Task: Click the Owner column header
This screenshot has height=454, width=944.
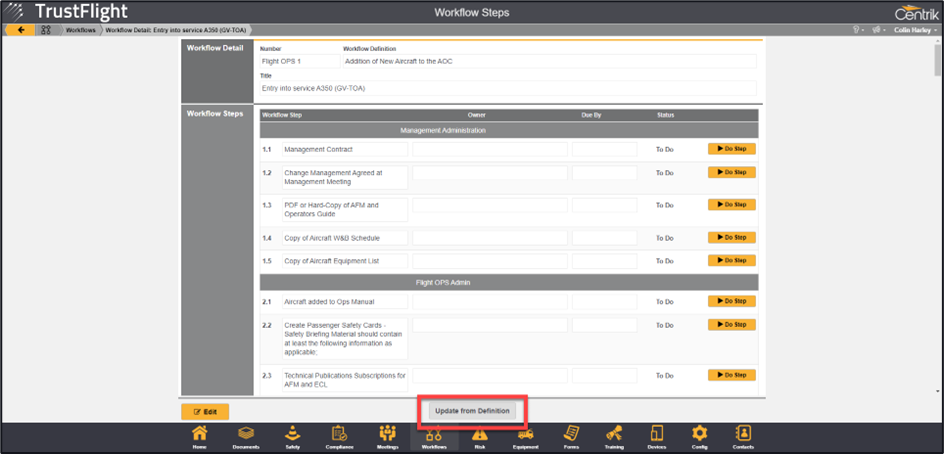Action: (476, 115)
